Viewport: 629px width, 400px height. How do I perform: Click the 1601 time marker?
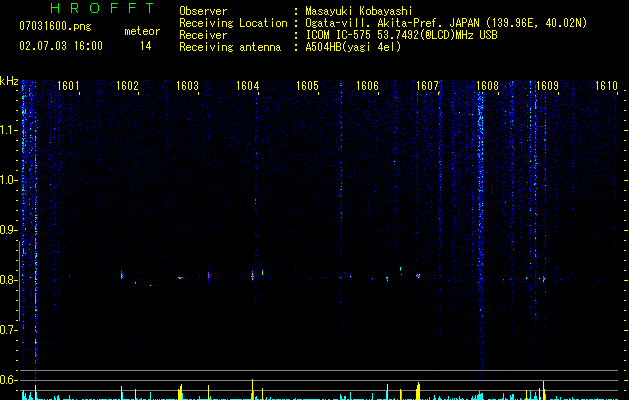[x=68, y=86]
